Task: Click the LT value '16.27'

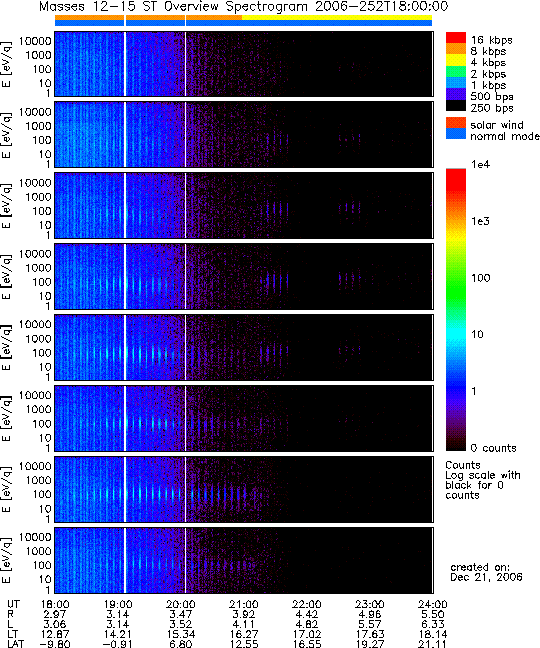Action: point(244,634)
